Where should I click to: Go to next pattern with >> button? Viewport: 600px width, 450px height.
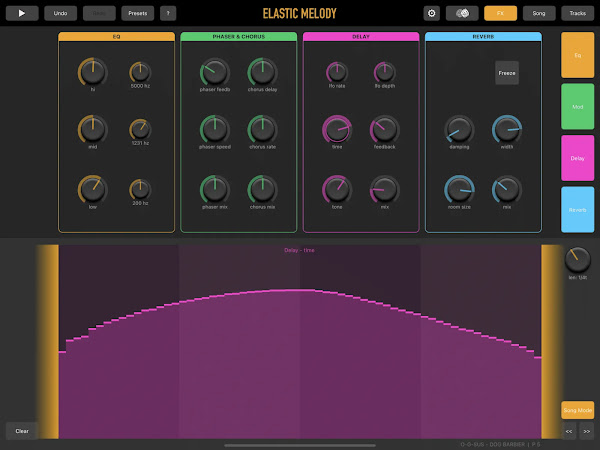[x=587, y=431]
